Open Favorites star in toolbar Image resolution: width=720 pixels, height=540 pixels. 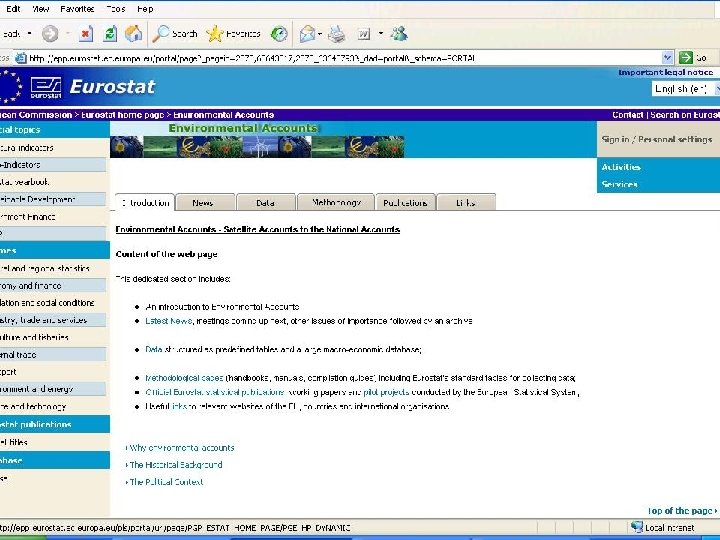233,34
